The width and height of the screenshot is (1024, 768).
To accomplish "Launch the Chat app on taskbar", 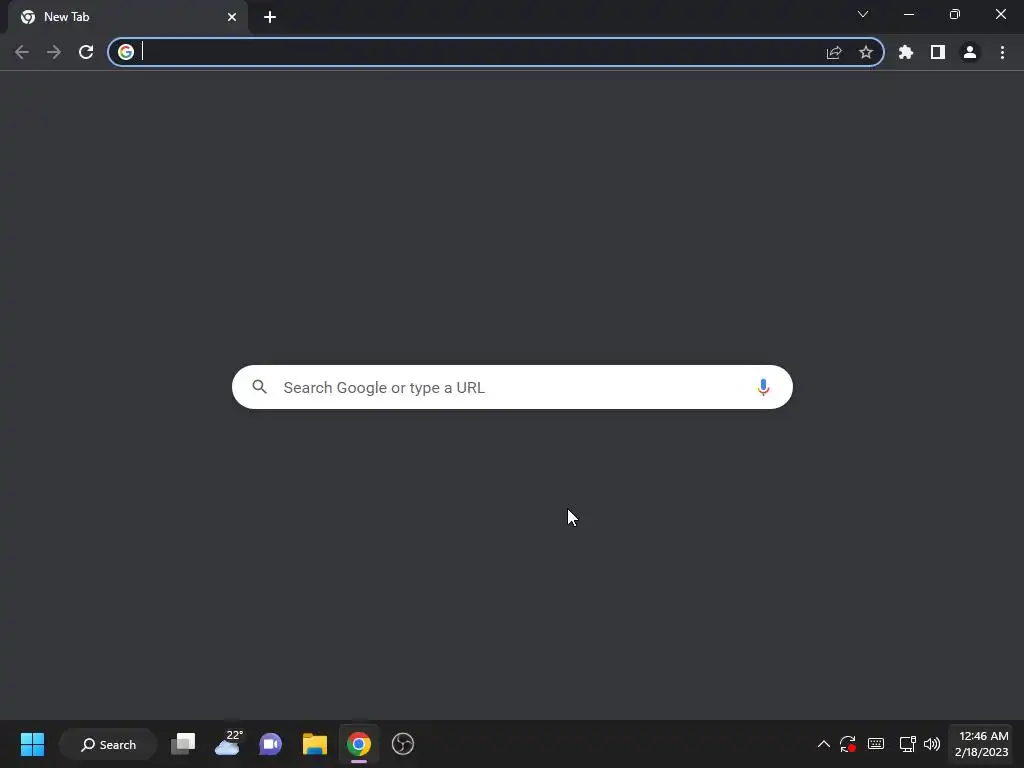I will click(270, 744).
